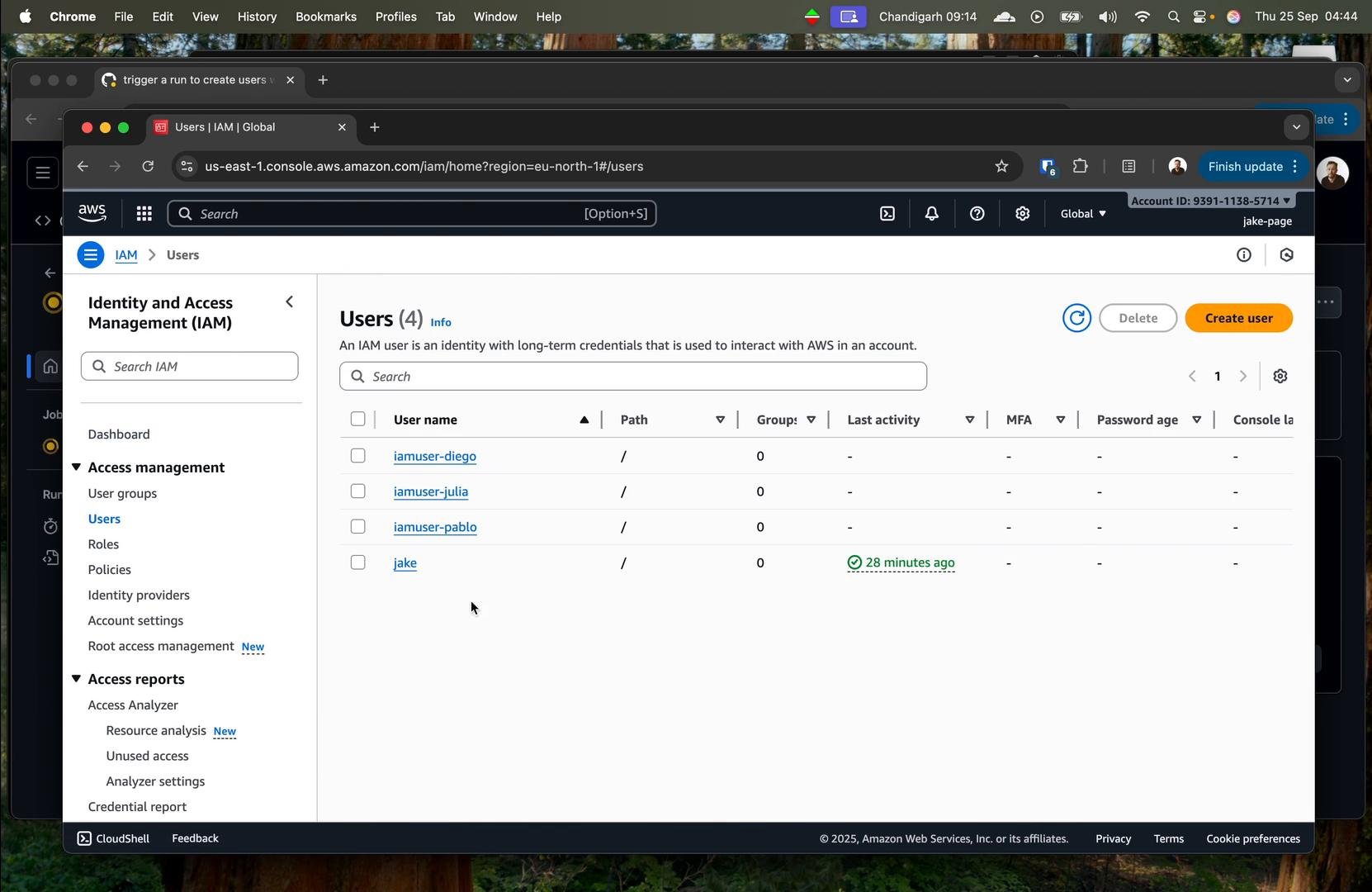Click the users table Search field
1372x892 pixels.
pyautogui.click(x=633, y=377)
